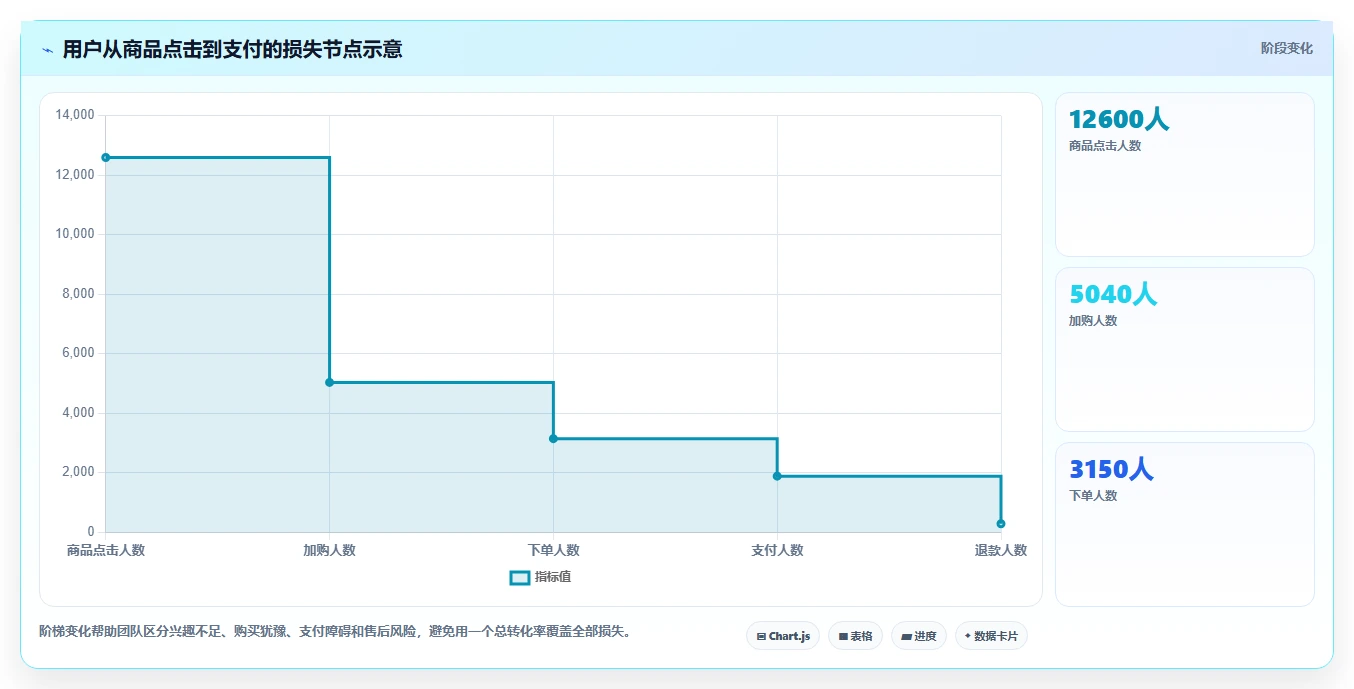The image size is (1354, 689).
Task: Click the 10,000 y-axis tick label
Action: [x=75, y=234]
